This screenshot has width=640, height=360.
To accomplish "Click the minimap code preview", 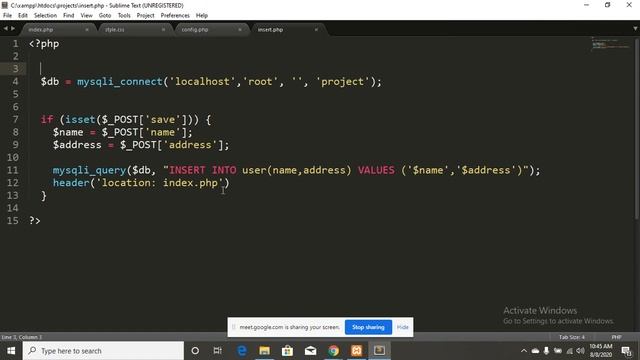I will [x=610, y=44].
